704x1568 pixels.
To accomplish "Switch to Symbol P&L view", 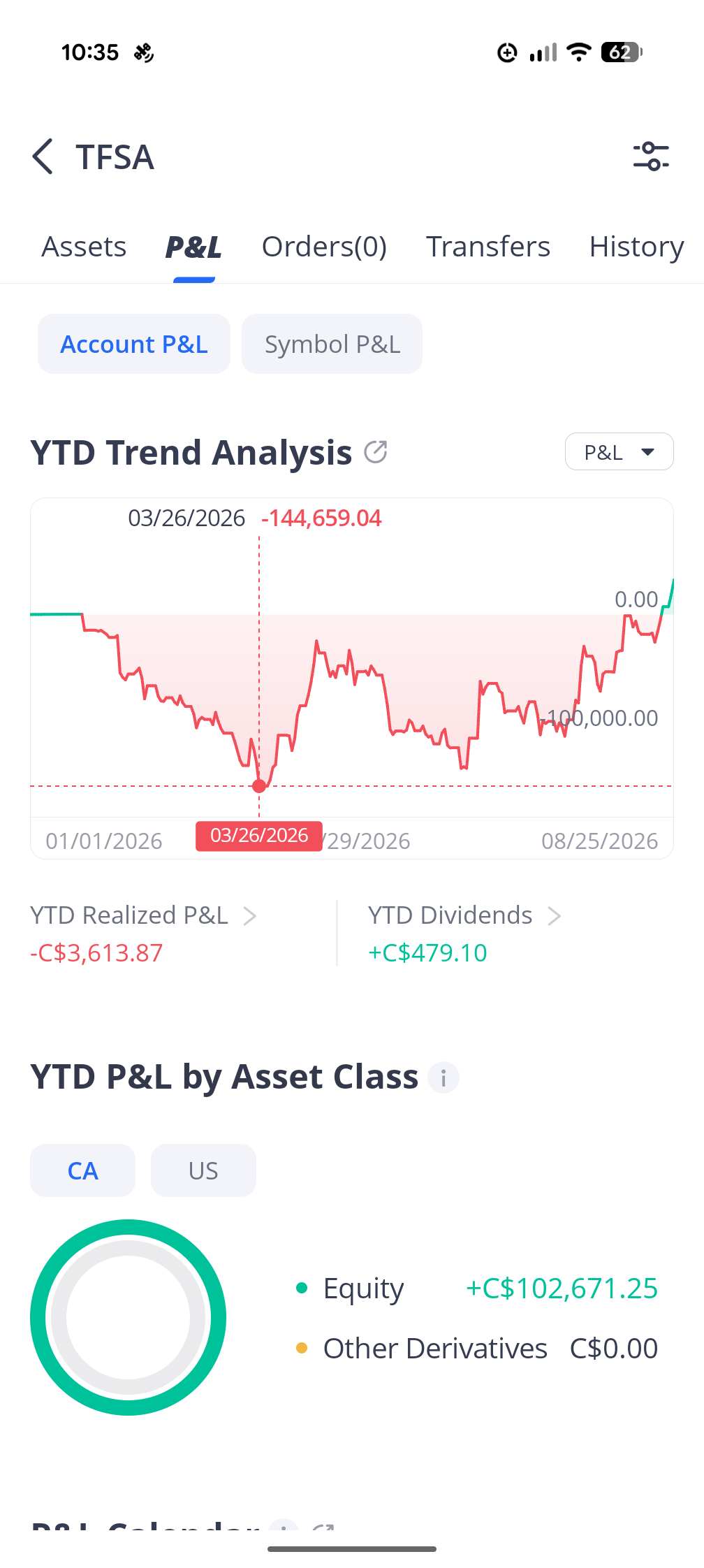I will (332, 344).
